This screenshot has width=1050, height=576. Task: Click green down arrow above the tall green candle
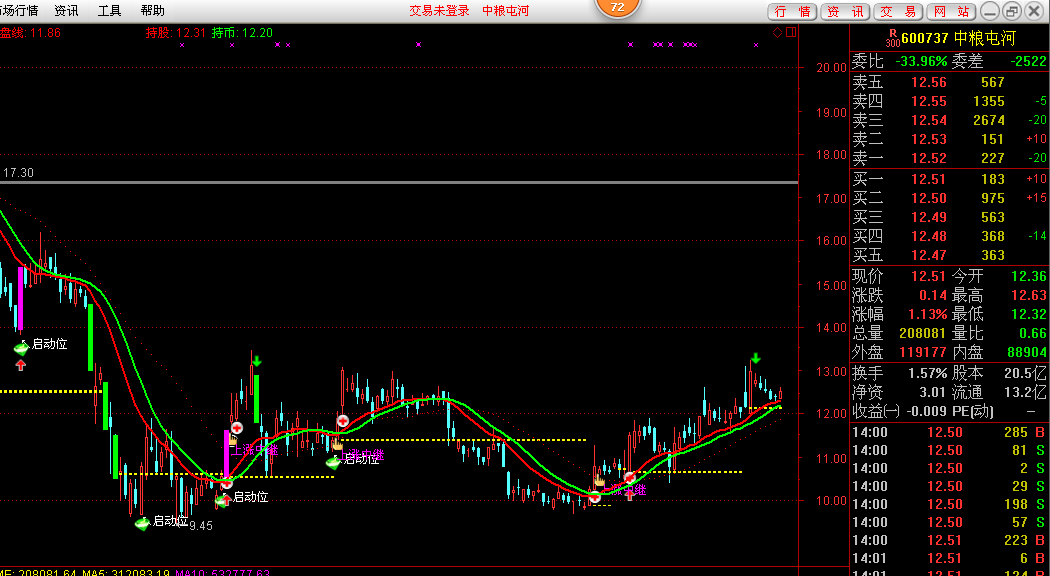pos(257,361)
